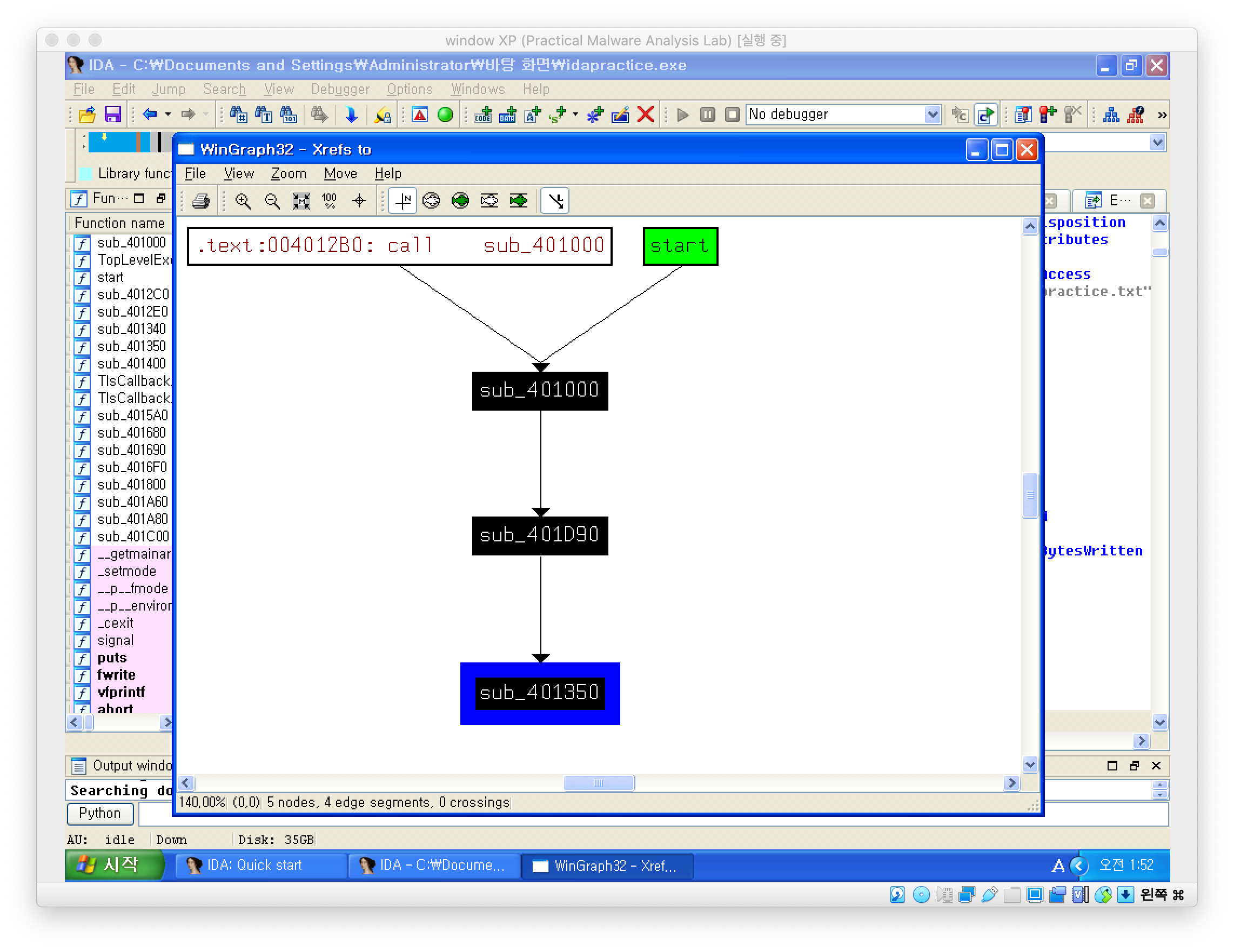The image size is (1234, 952).
Task: Open the Move menu in WinGraph32
Action: tap(340, 173)
